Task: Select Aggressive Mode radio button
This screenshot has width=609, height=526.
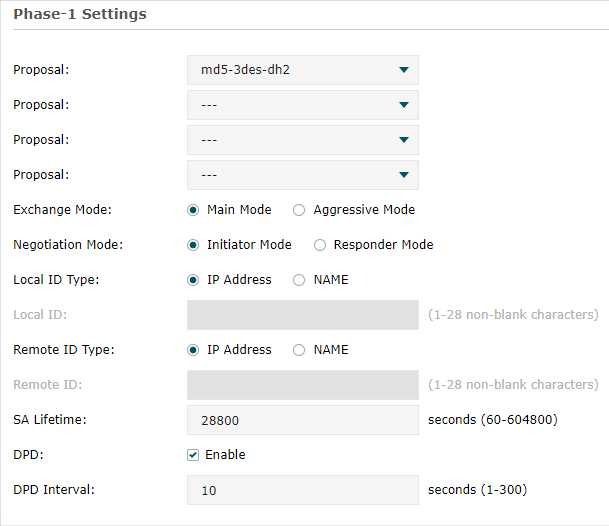Action: pos(299,210)
